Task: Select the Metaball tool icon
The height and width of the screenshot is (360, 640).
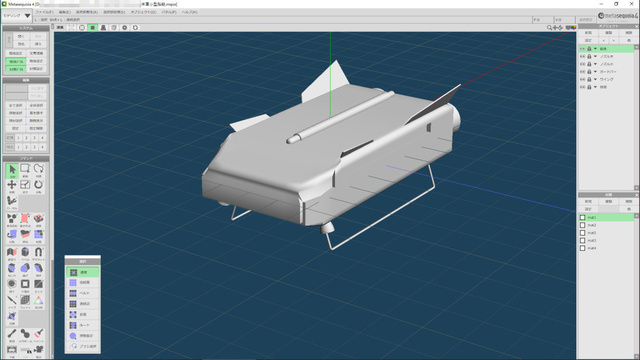Action: pyautogui.click(x=25, y=335)
